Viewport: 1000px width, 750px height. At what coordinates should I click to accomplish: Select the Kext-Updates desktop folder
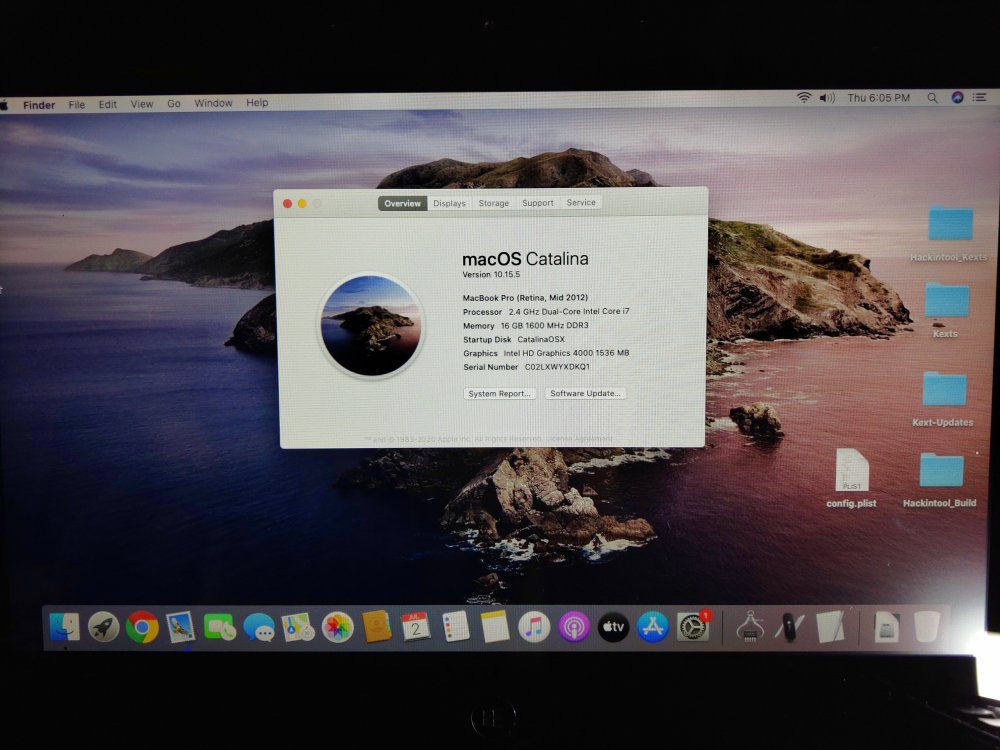943,399
